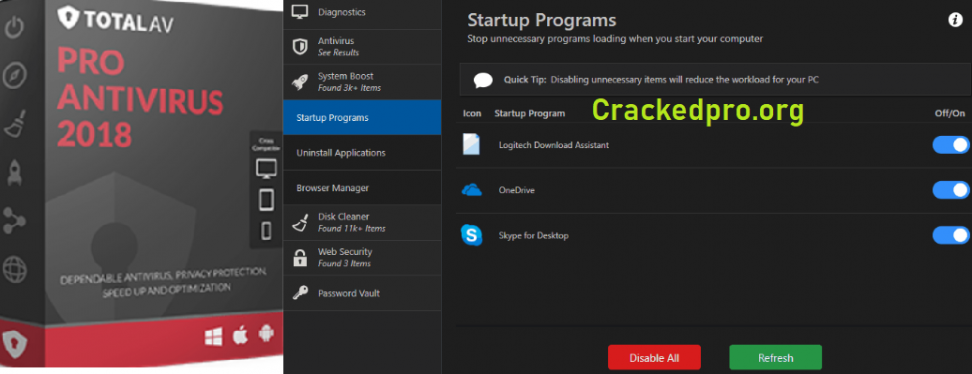
Task: Click the globe web sidebar icon
Action: pos(14,269)
